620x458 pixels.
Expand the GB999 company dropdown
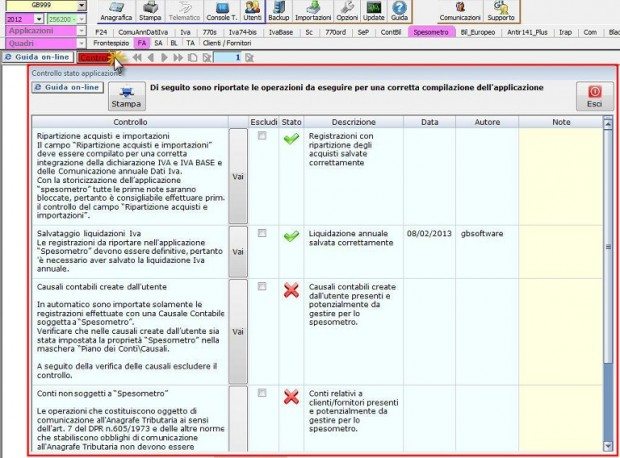coord(81,6)
